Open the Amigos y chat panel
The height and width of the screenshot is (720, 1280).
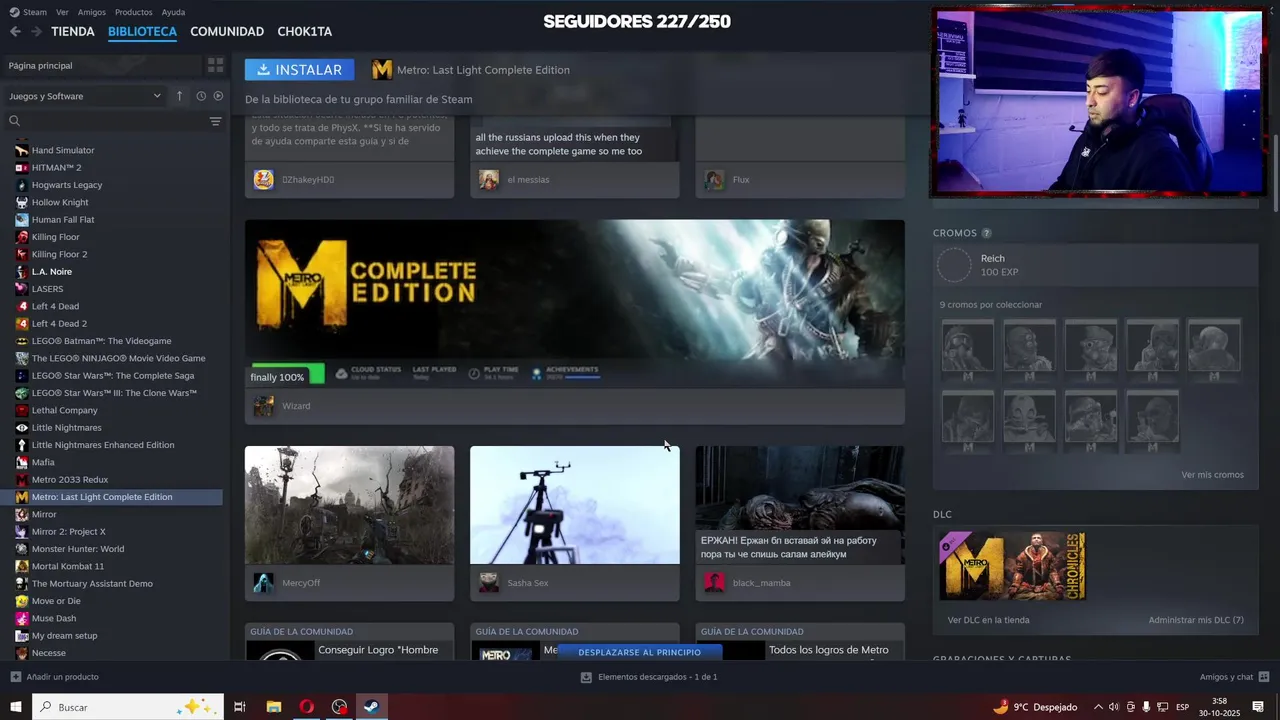[1234, 677]
